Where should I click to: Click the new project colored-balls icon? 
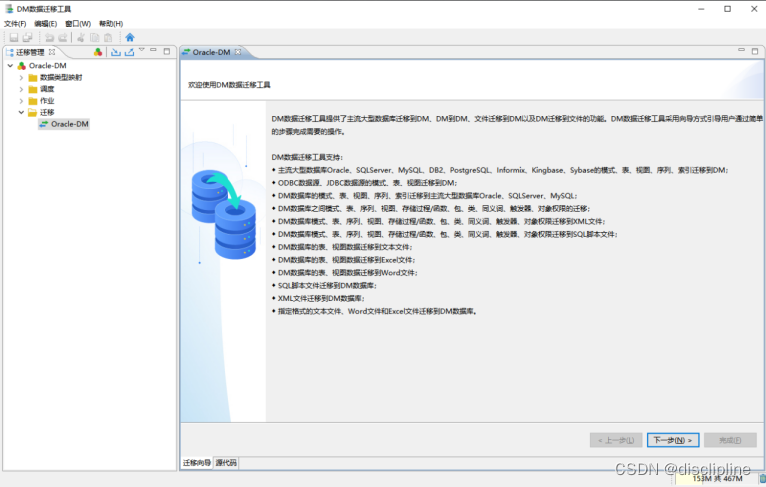(98, 52)
